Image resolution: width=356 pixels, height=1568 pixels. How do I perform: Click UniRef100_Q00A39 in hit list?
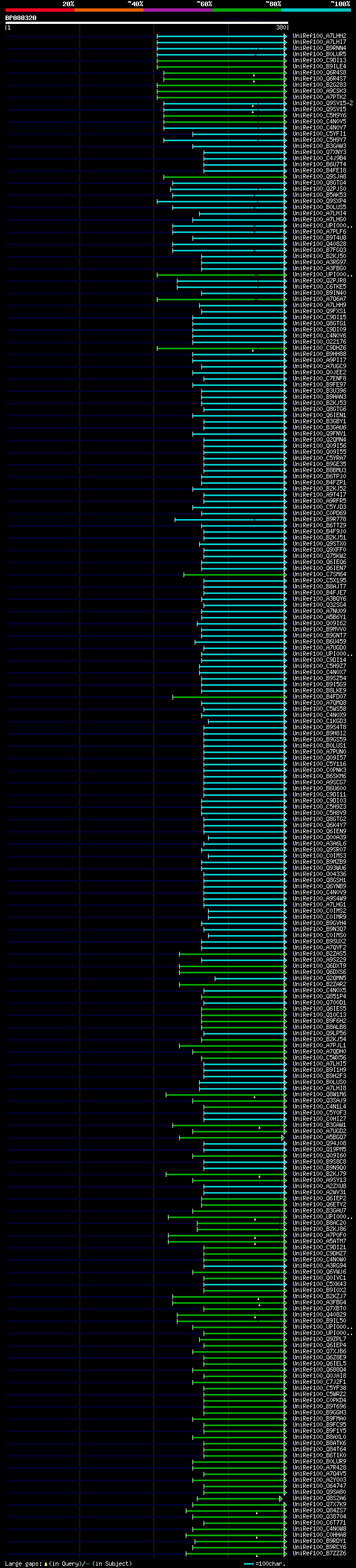319,837
